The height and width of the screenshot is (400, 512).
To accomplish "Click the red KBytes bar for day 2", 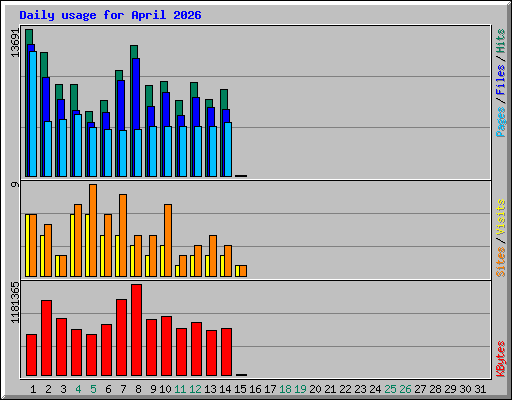I will point(46,338).
